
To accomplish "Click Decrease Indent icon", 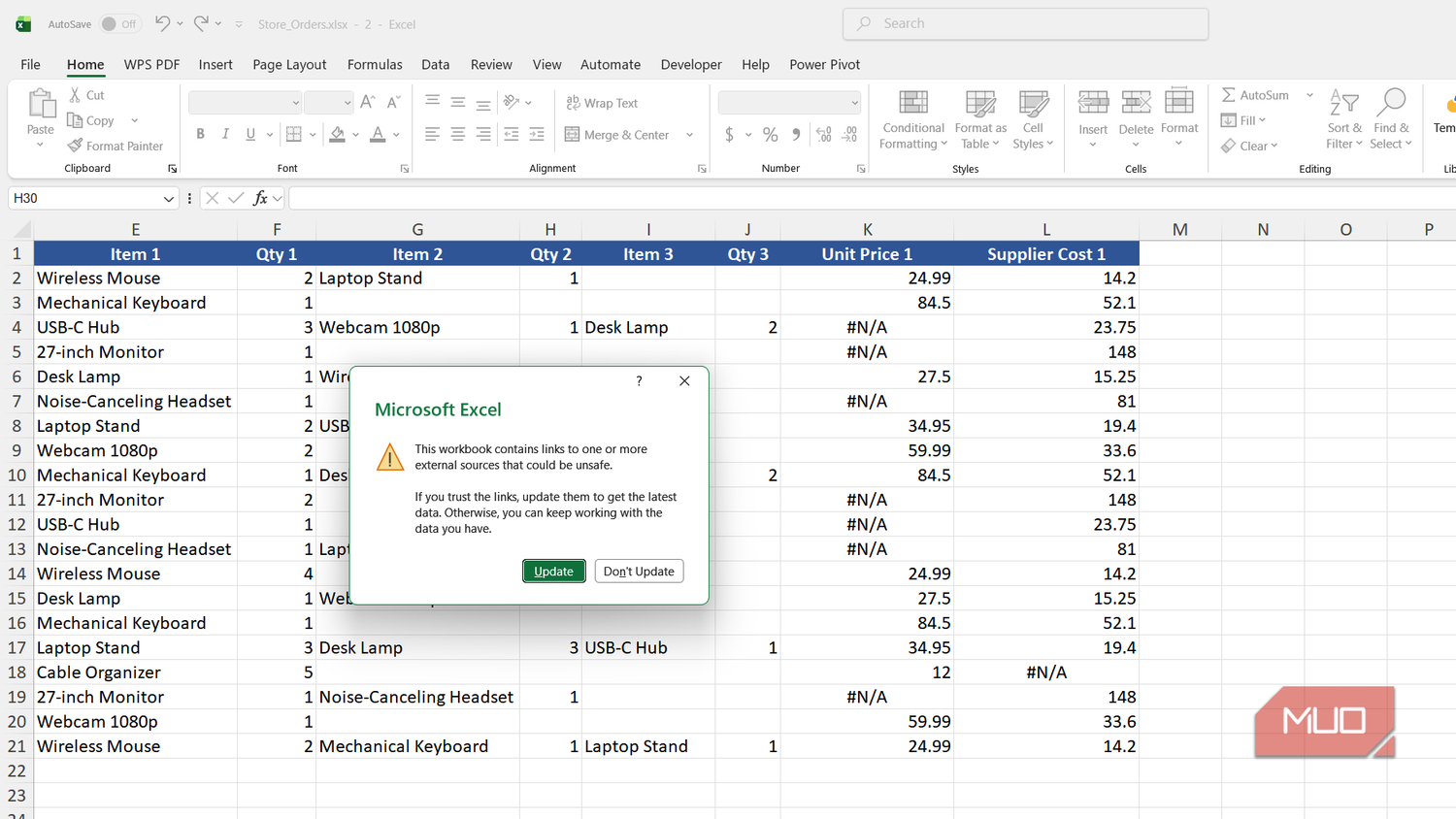I will click(x=511, y=134).
